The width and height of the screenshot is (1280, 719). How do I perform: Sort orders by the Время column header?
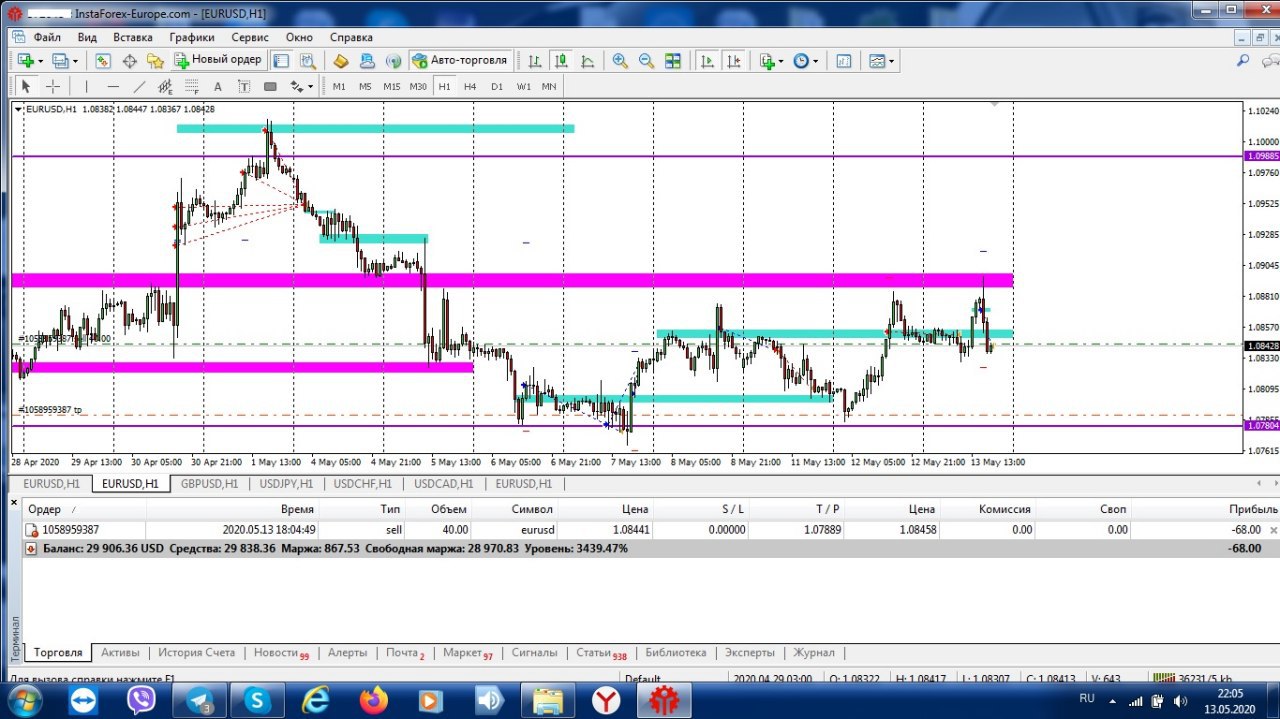click(x=297, y=510)
